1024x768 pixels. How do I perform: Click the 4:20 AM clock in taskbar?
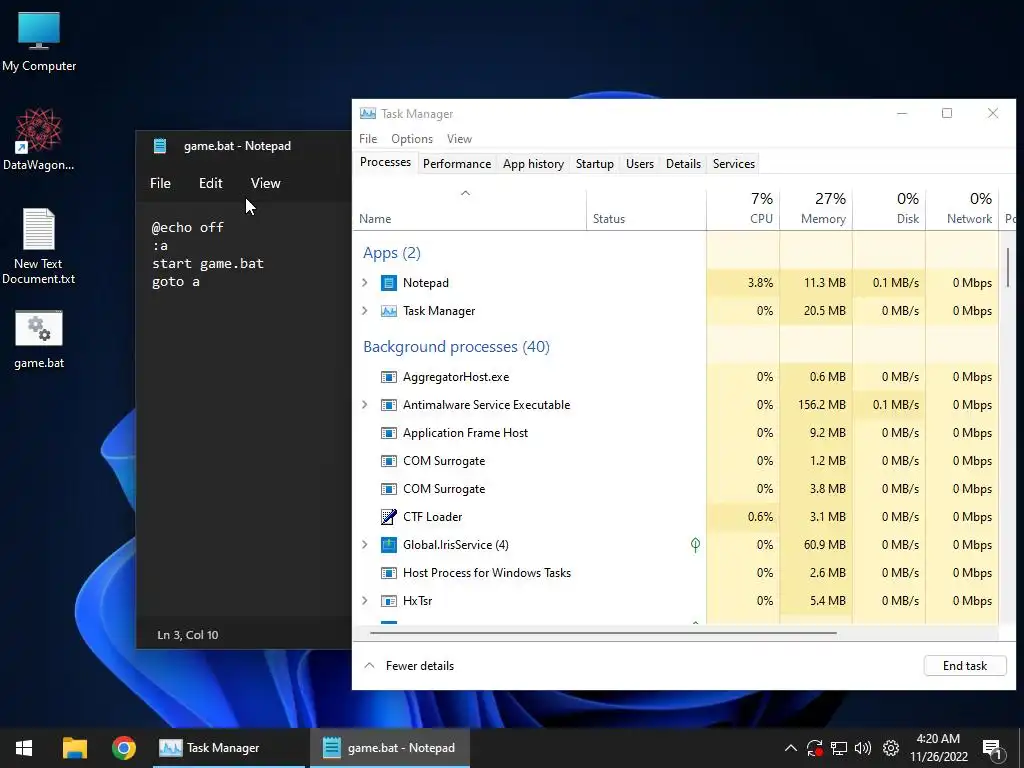pos(938,739)
